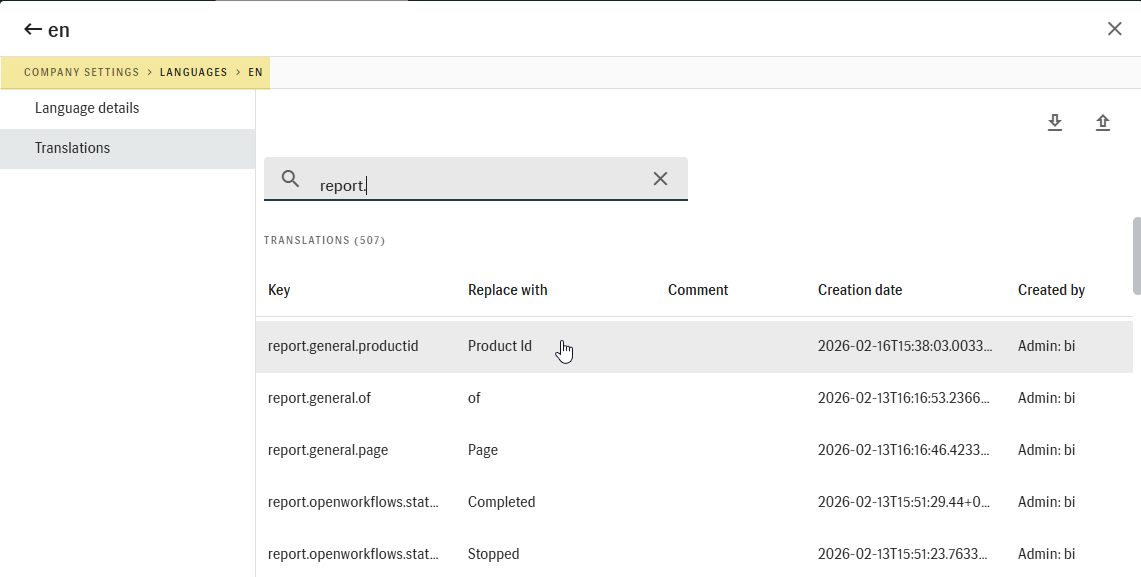Screen dimensions: 1141x577
Task: Focus the translation search input field
Action: (480, 185)
